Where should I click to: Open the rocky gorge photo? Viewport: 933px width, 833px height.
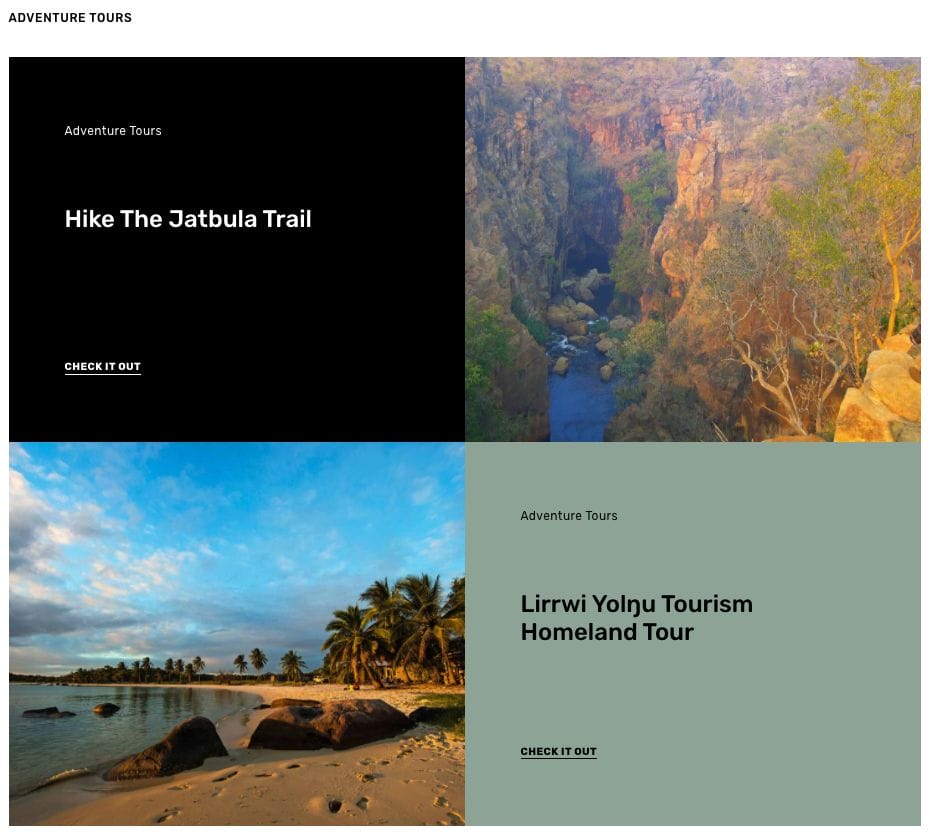click(x=693, y=249)
